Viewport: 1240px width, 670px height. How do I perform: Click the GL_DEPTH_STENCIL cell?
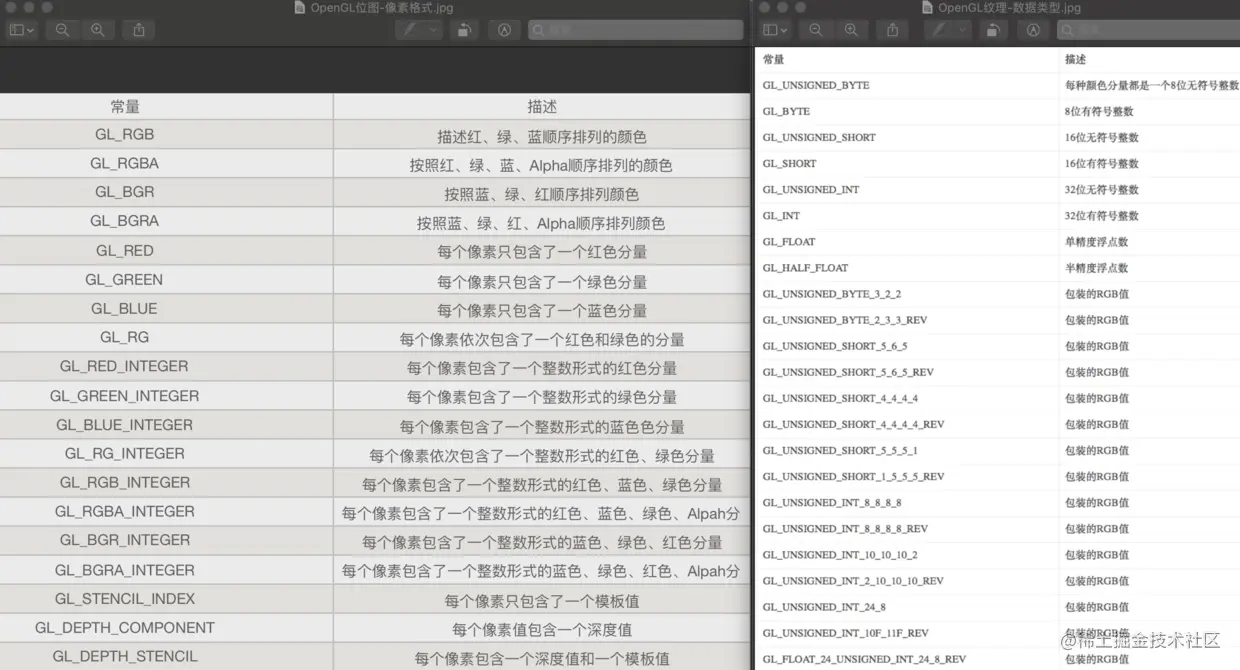pyautogui.click(x=125, y=658)
